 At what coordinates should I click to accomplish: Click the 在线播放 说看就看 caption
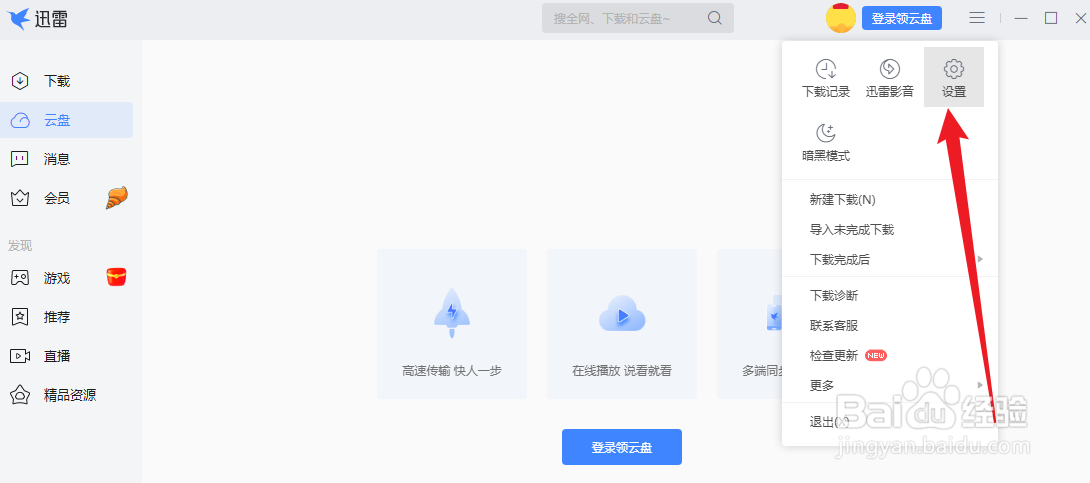coord(622,370)
